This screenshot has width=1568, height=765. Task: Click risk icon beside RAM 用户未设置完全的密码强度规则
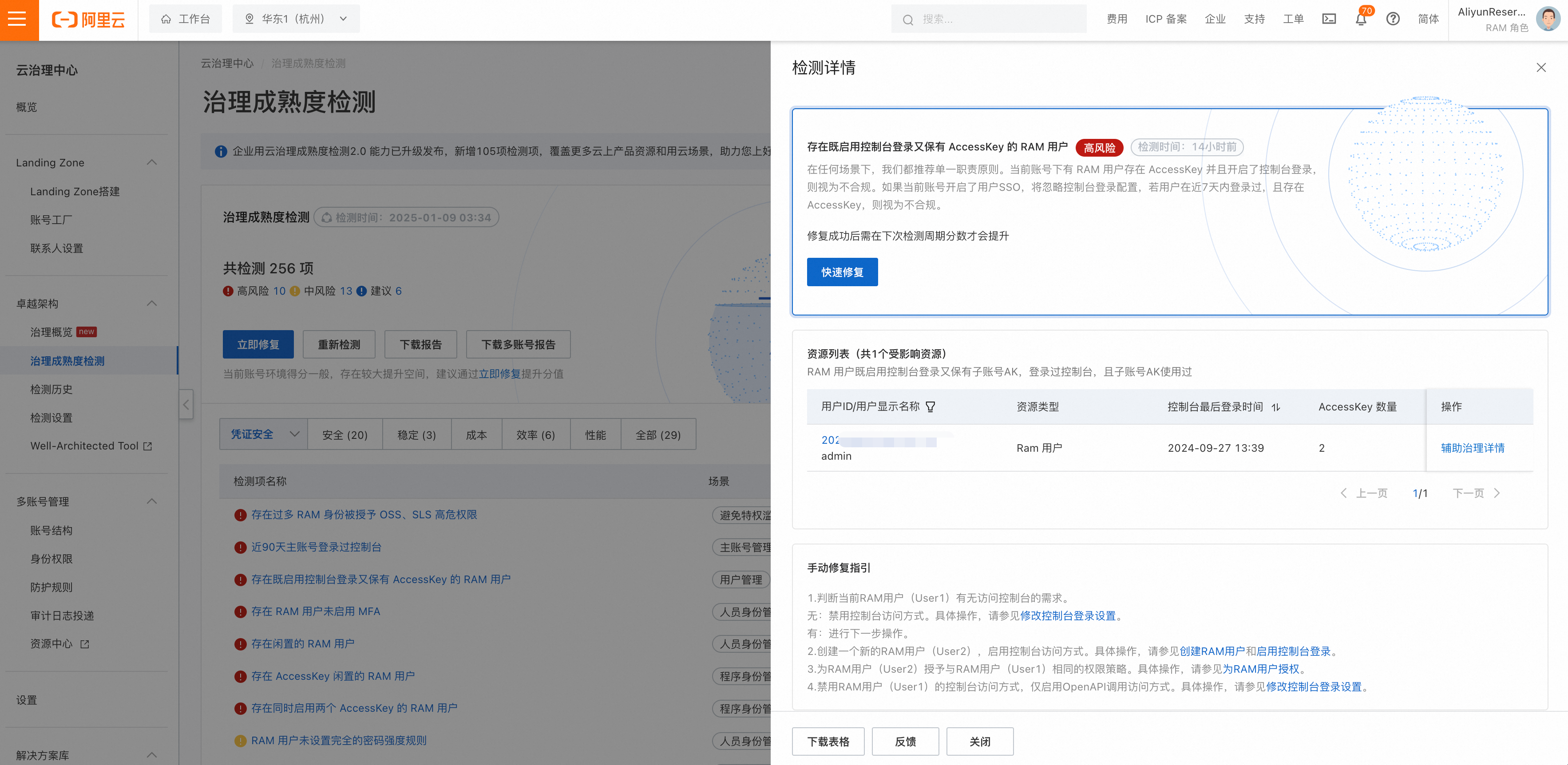click(241, 741)
